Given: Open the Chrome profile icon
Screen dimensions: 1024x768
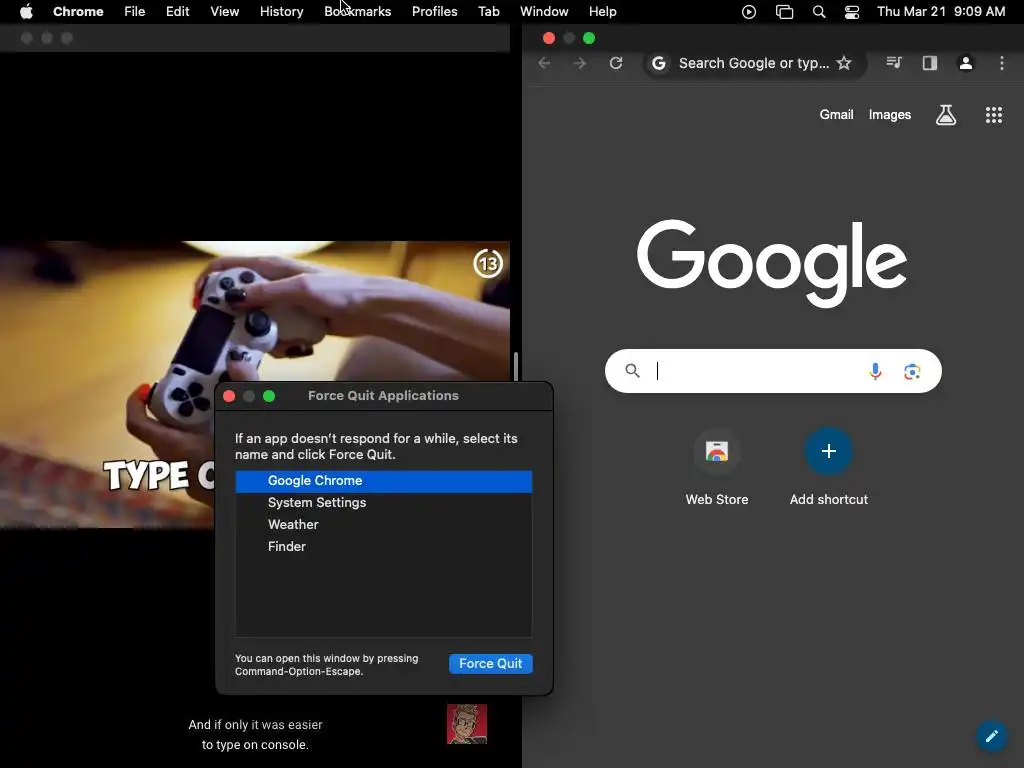Looking at the screenshot, I should [965, 63].
